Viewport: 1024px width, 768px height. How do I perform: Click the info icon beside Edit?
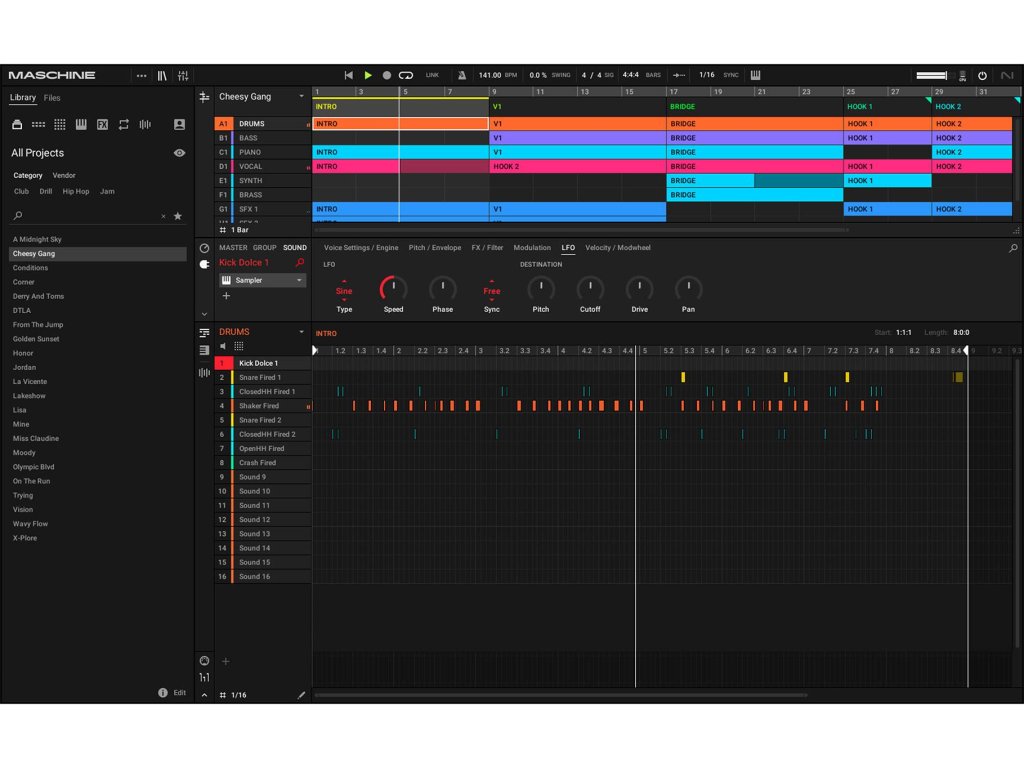163,693
